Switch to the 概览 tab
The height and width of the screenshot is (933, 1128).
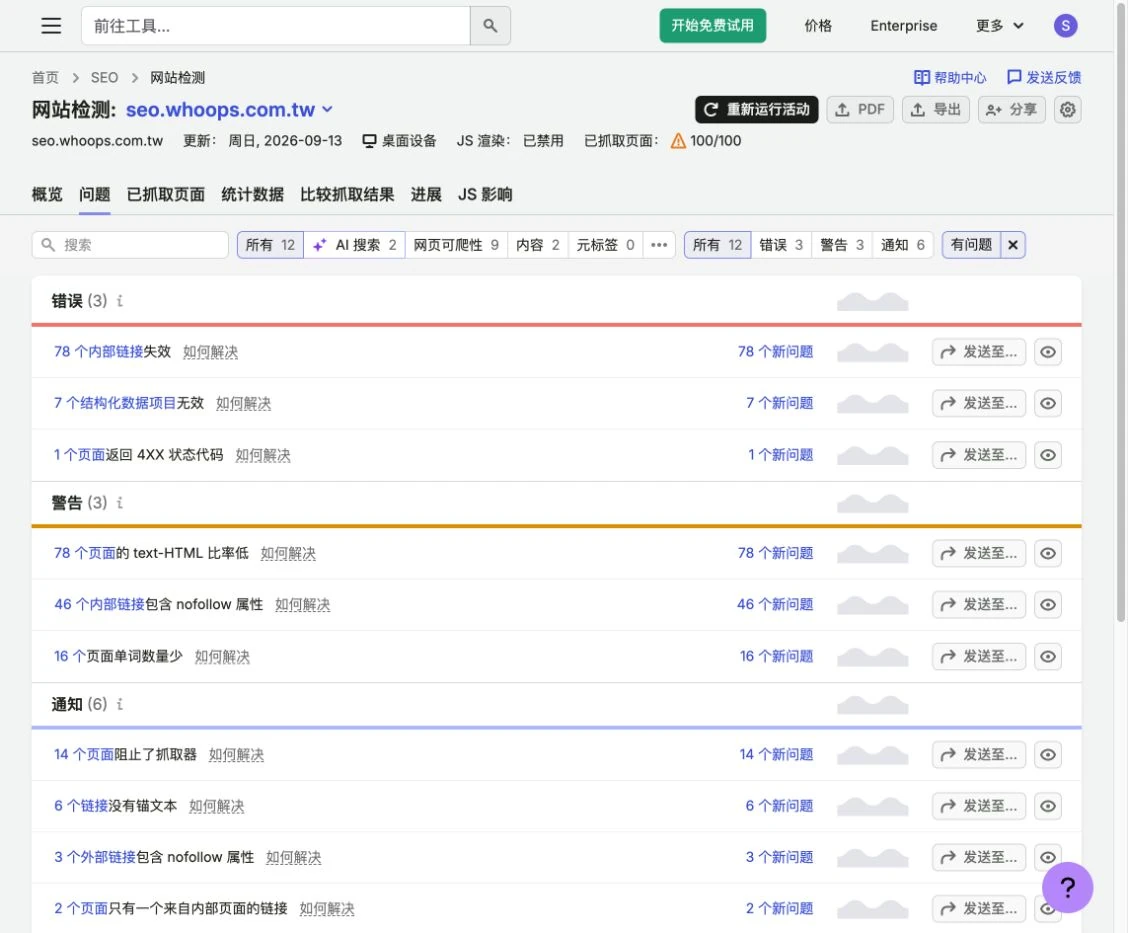coord(47,194)
